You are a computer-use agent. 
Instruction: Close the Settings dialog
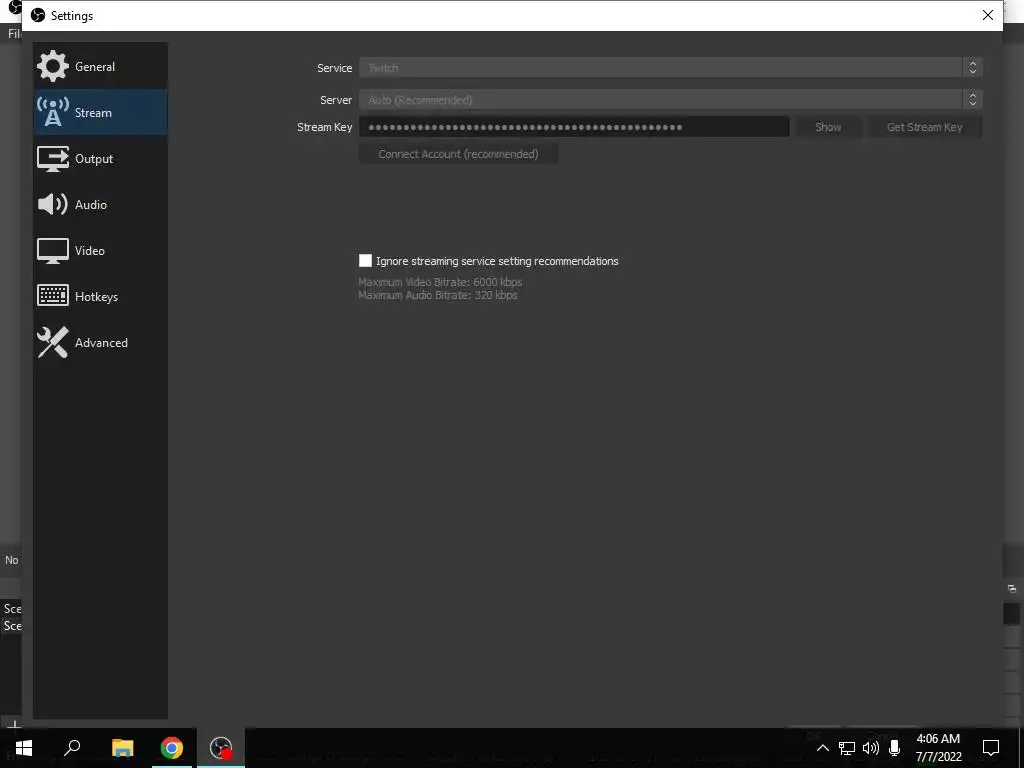click(987, 15)
